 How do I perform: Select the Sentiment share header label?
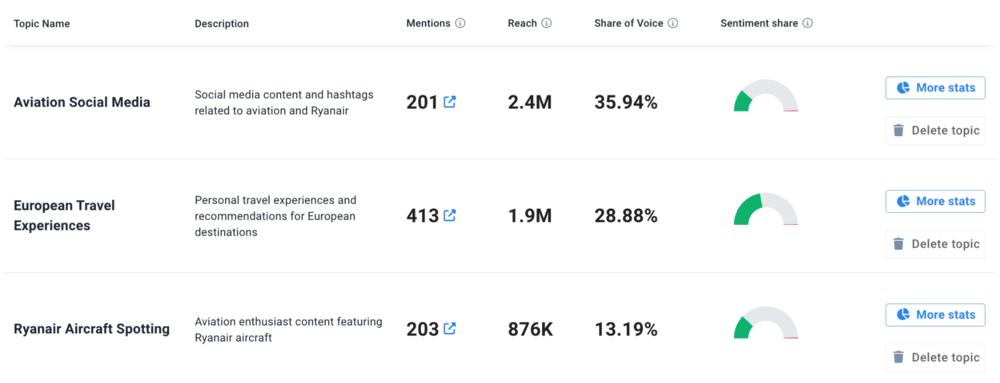pyautogui.click(x=759, y=24)
